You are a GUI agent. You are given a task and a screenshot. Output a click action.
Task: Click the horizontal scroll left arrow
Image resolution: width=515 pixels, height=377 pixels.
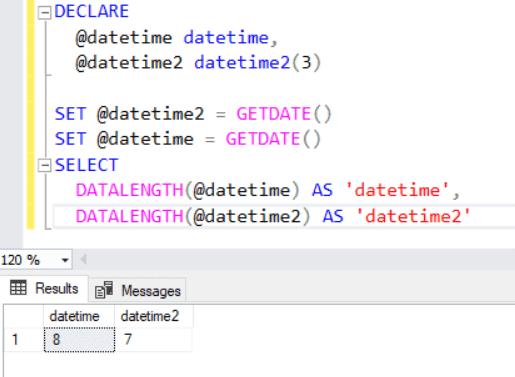coord(84,259)
